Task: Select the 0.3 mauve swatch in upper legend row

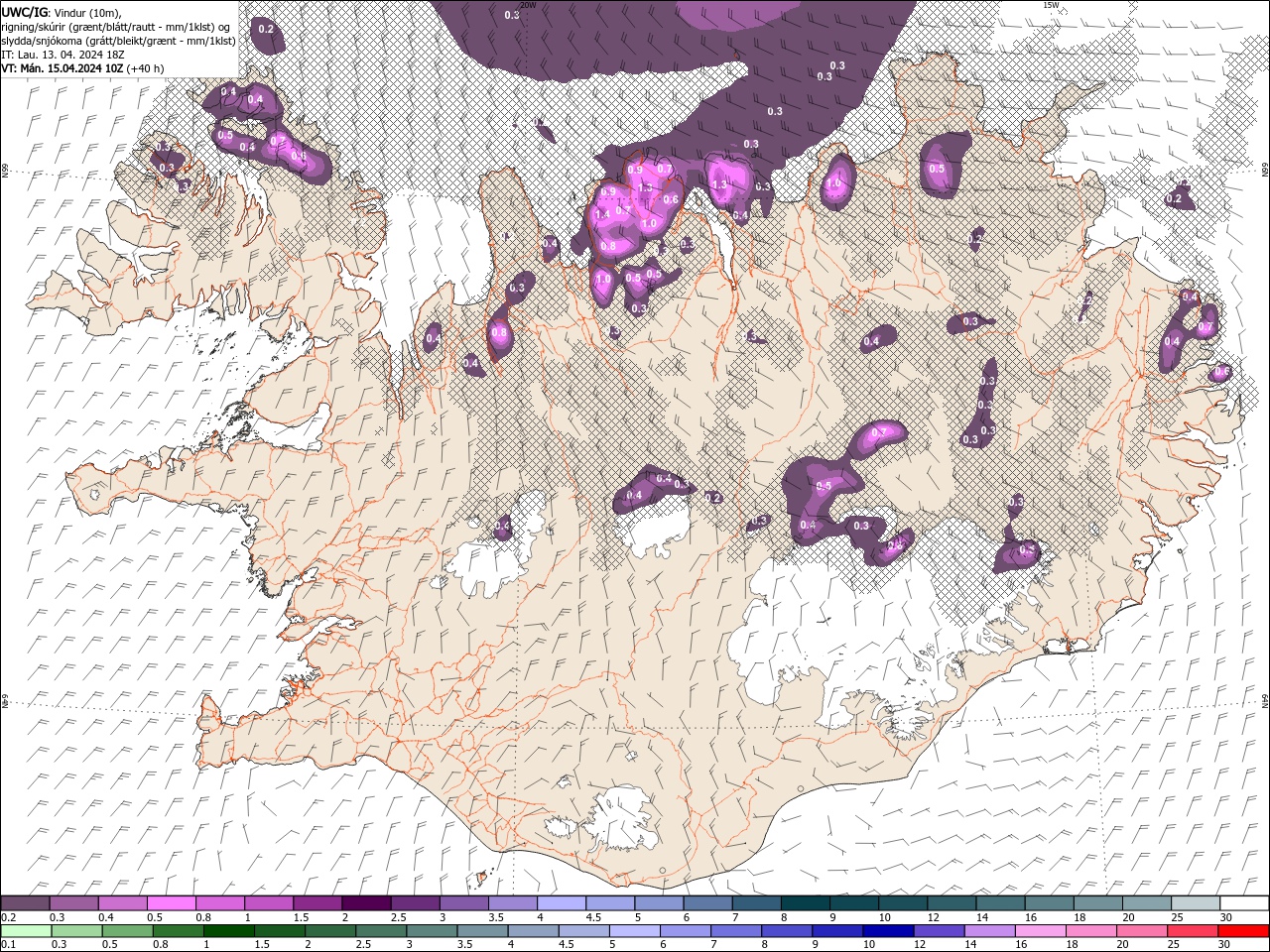Action: pos(74,903)
